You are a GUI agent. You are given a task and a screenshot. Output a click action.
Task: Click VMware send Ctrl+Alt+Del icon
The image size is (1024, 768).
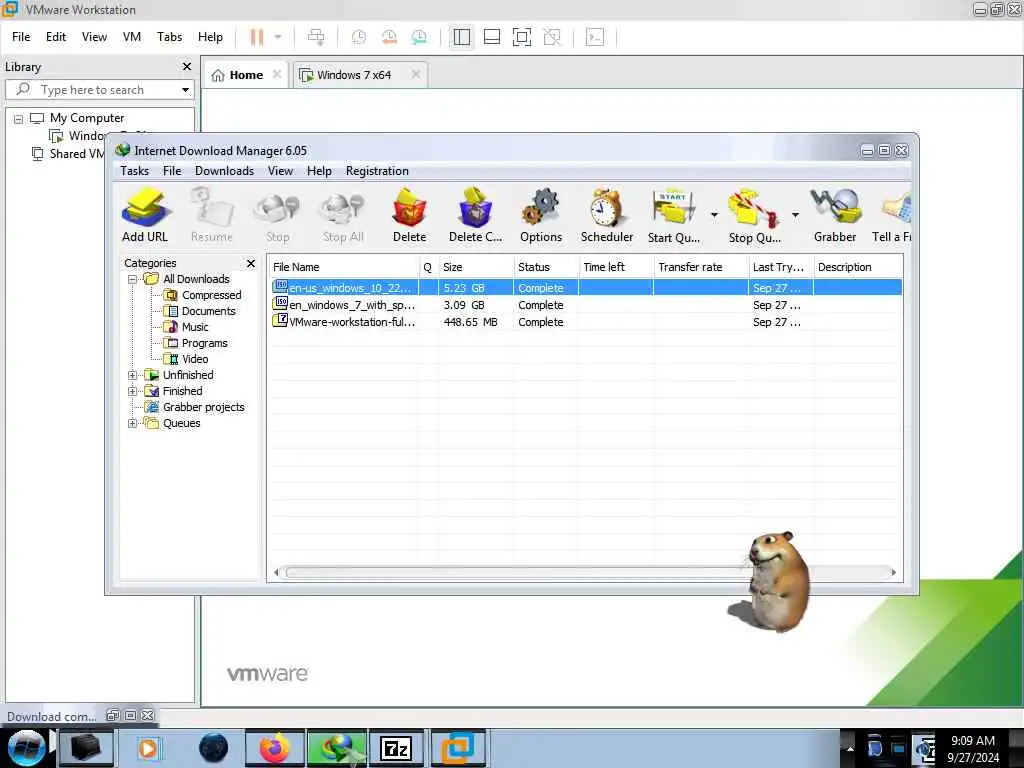(316, 37)
